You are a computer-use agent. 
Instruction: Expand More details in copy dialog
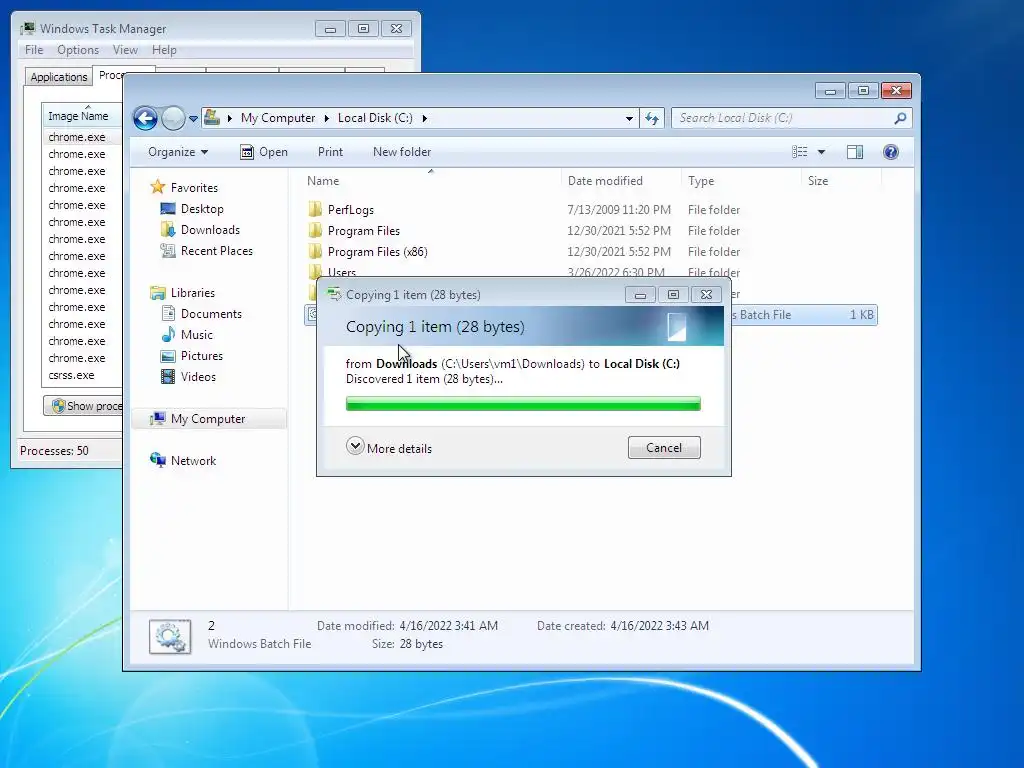tap(389, 448)
